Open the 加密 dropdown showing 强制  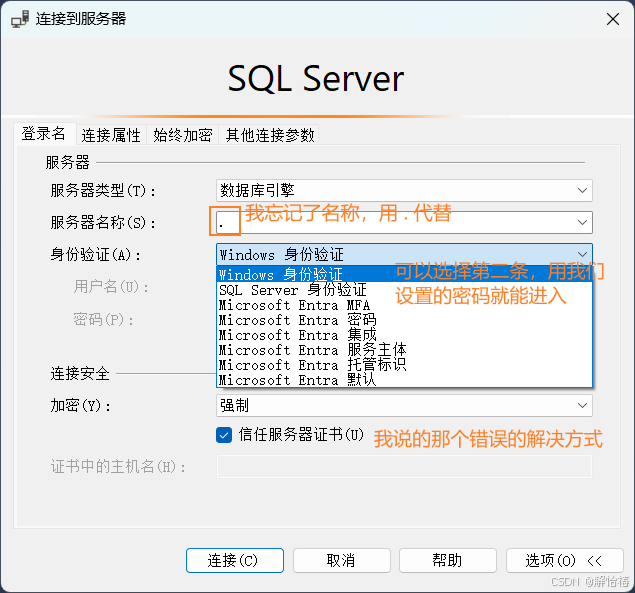coord(404,405)
